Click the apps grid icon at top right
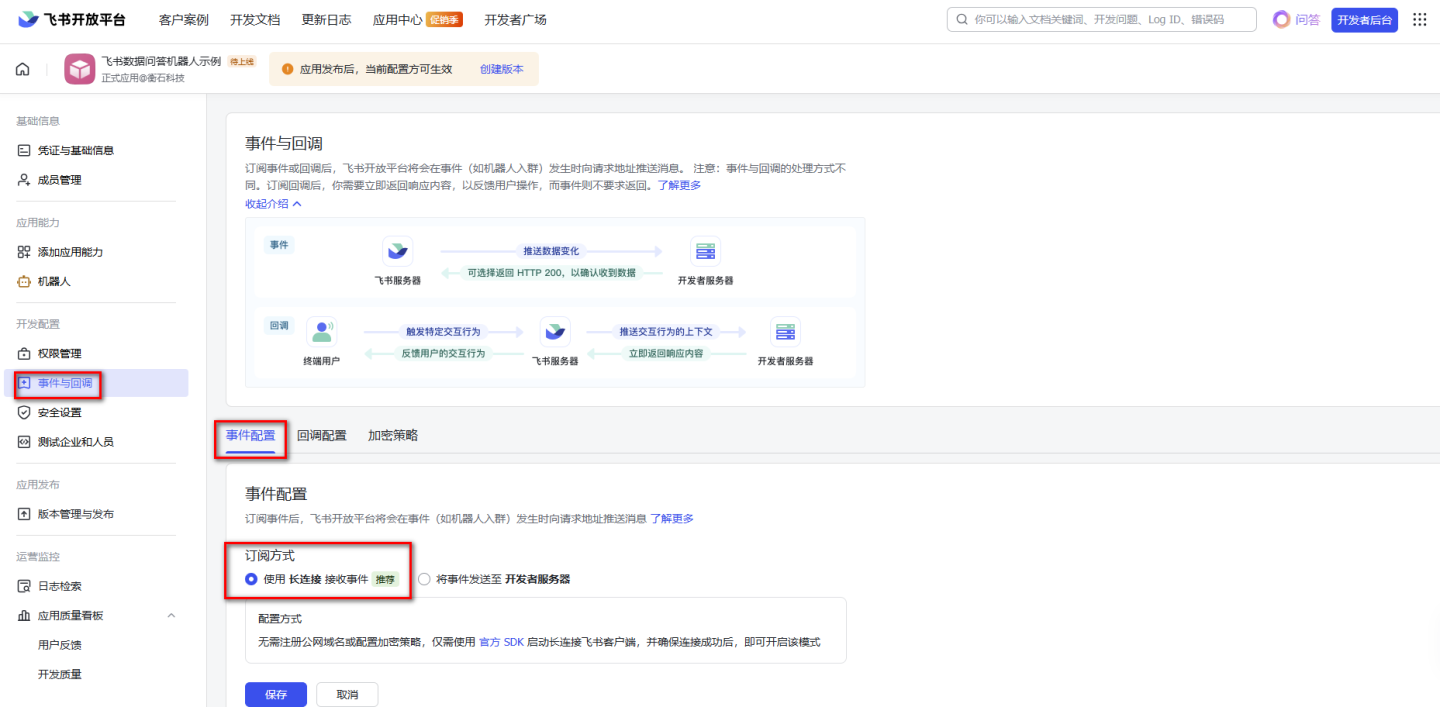Screen dimensions: 1440x707 [x=1419, y=19]
